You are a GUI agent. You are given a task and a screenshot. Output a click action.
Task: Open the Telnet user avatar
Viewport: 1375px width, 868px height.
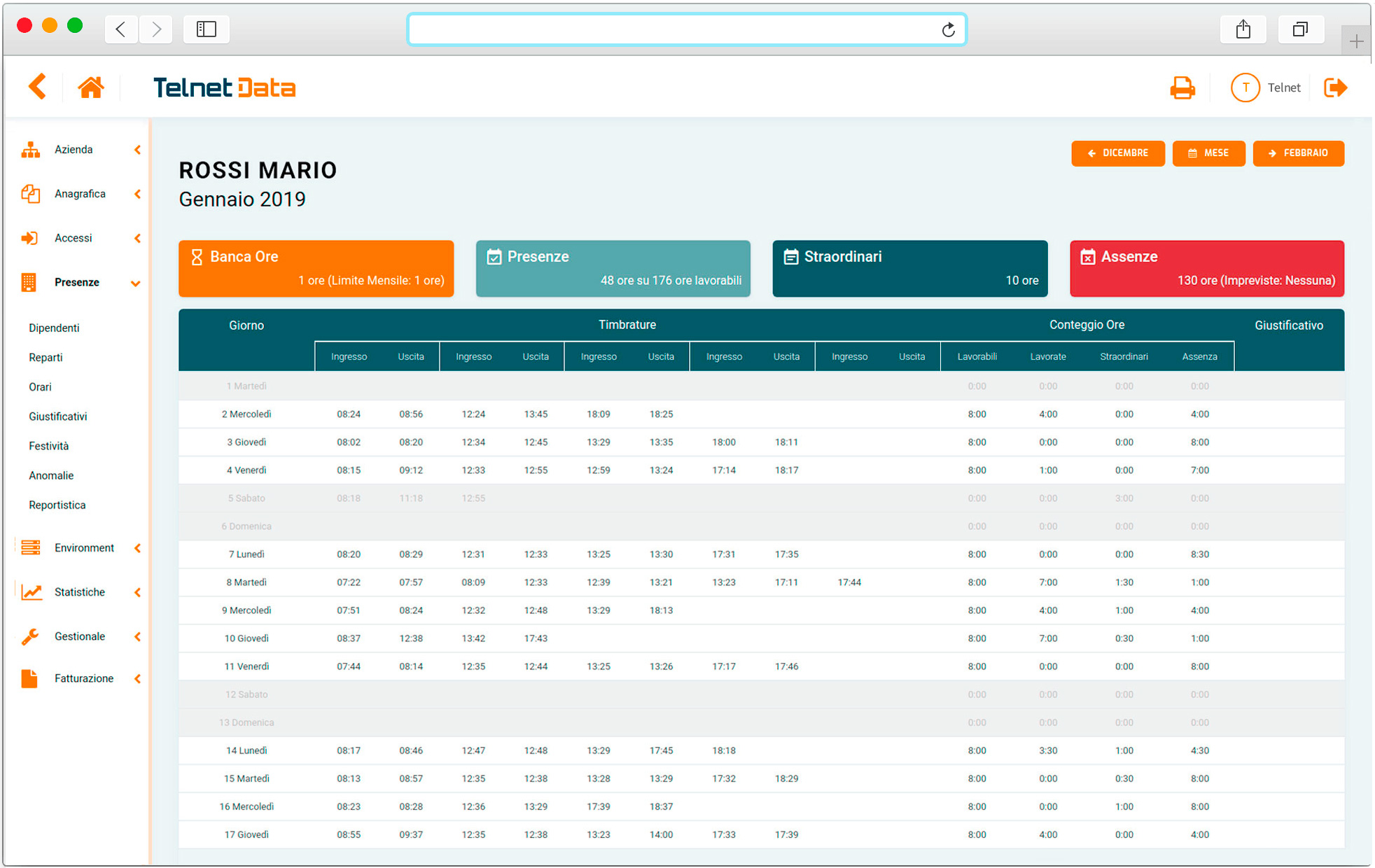click(1245, 87)
